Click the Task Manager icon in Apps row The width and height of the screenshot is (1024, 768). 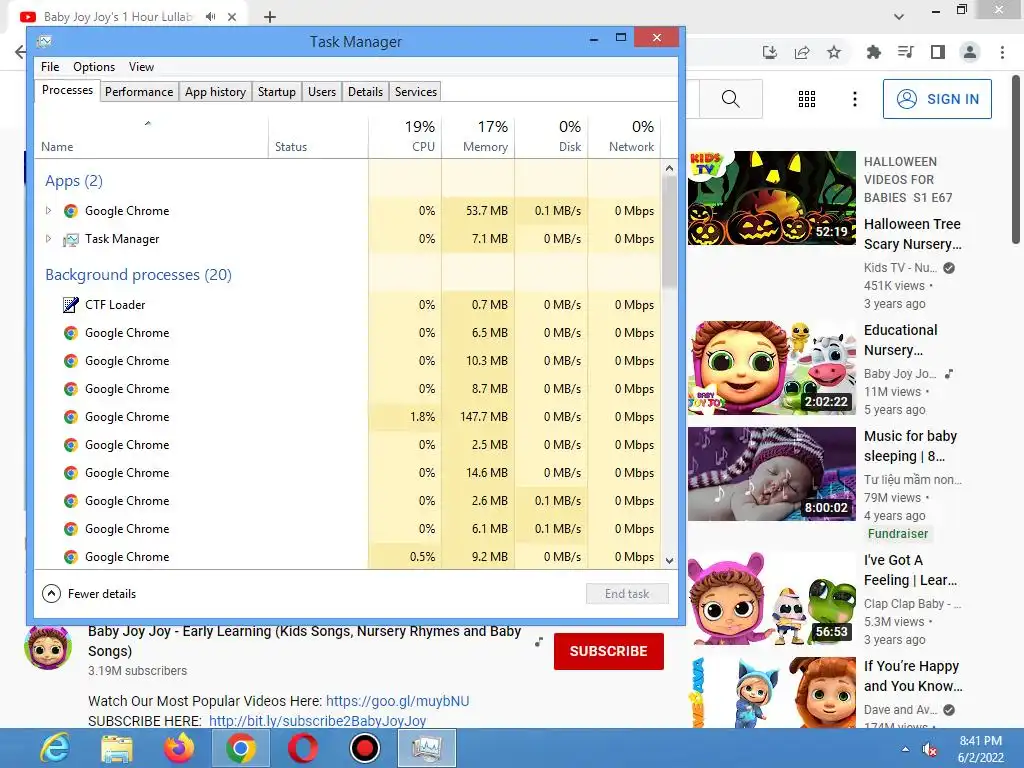71,239
